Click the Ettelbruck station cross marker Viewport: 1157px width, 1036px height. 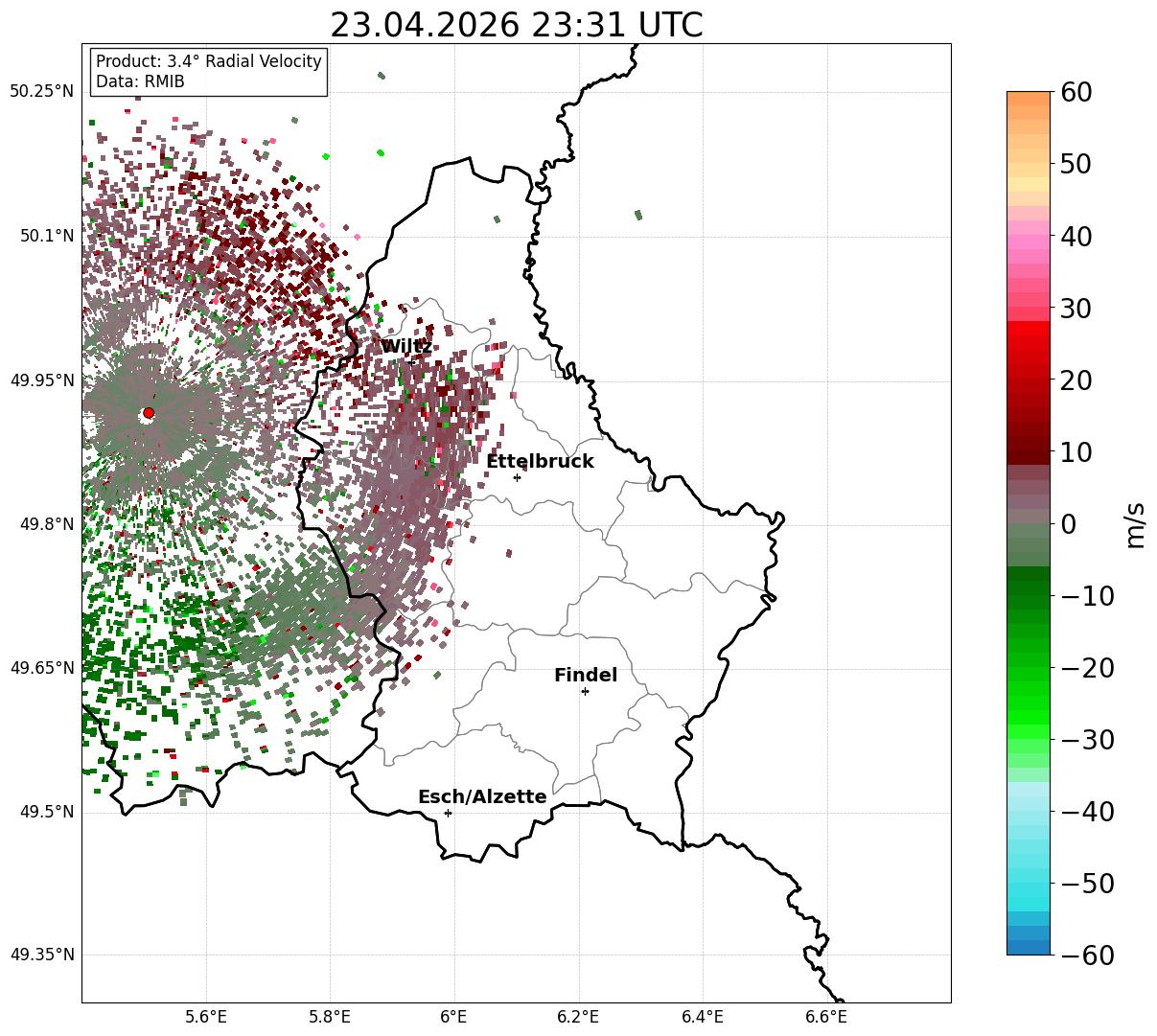tap(518, 477)
